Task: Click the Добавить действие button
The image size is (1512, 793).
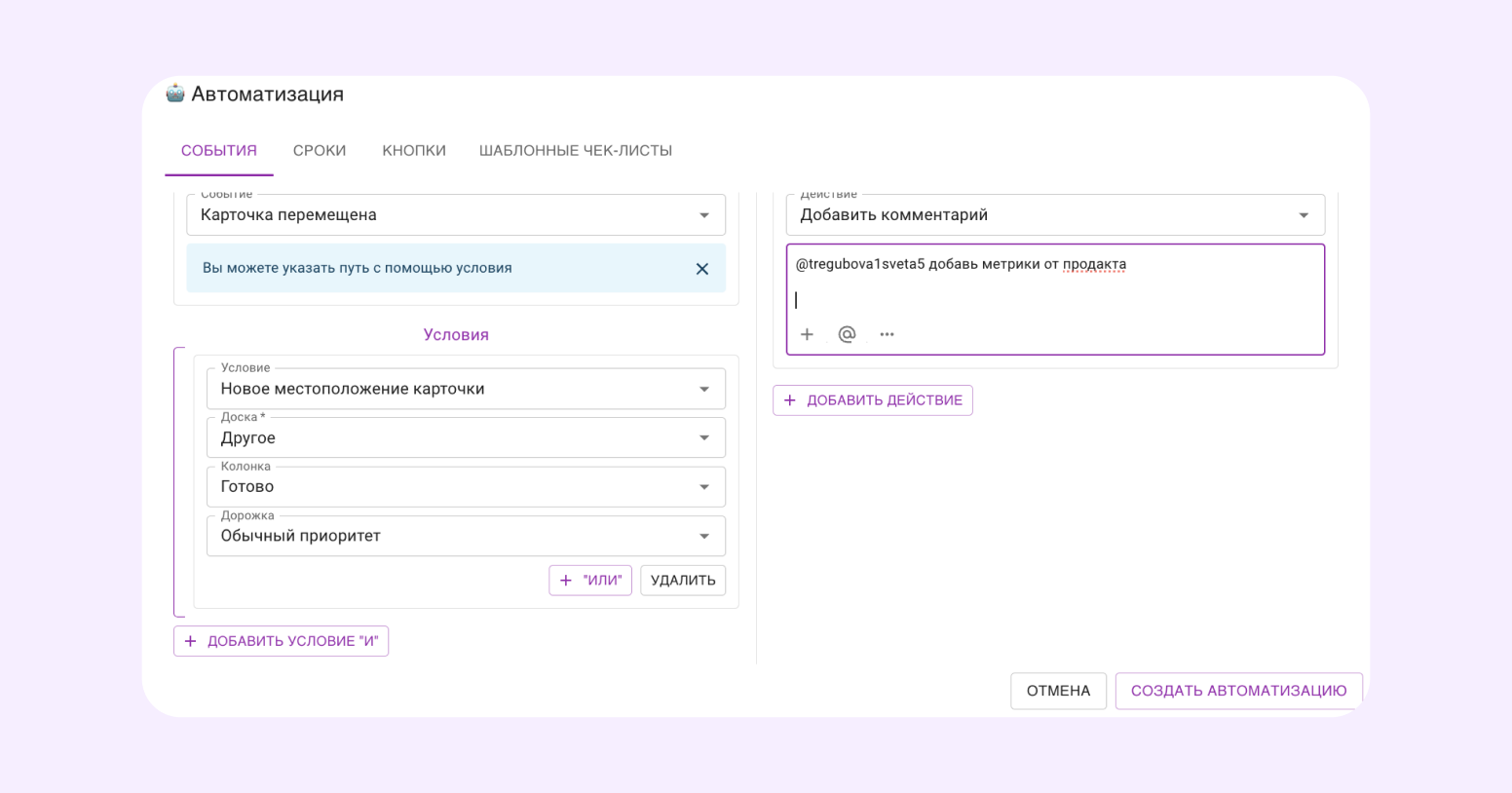Action: [873, 400]
